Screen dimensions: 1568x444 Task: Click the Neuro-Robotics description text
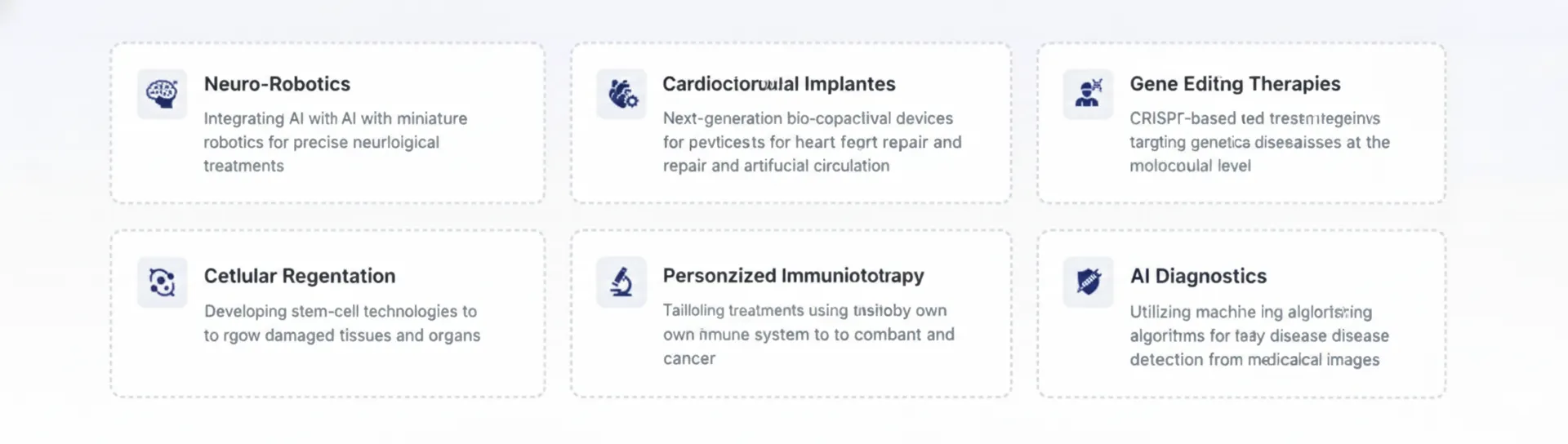click(335, 142)
